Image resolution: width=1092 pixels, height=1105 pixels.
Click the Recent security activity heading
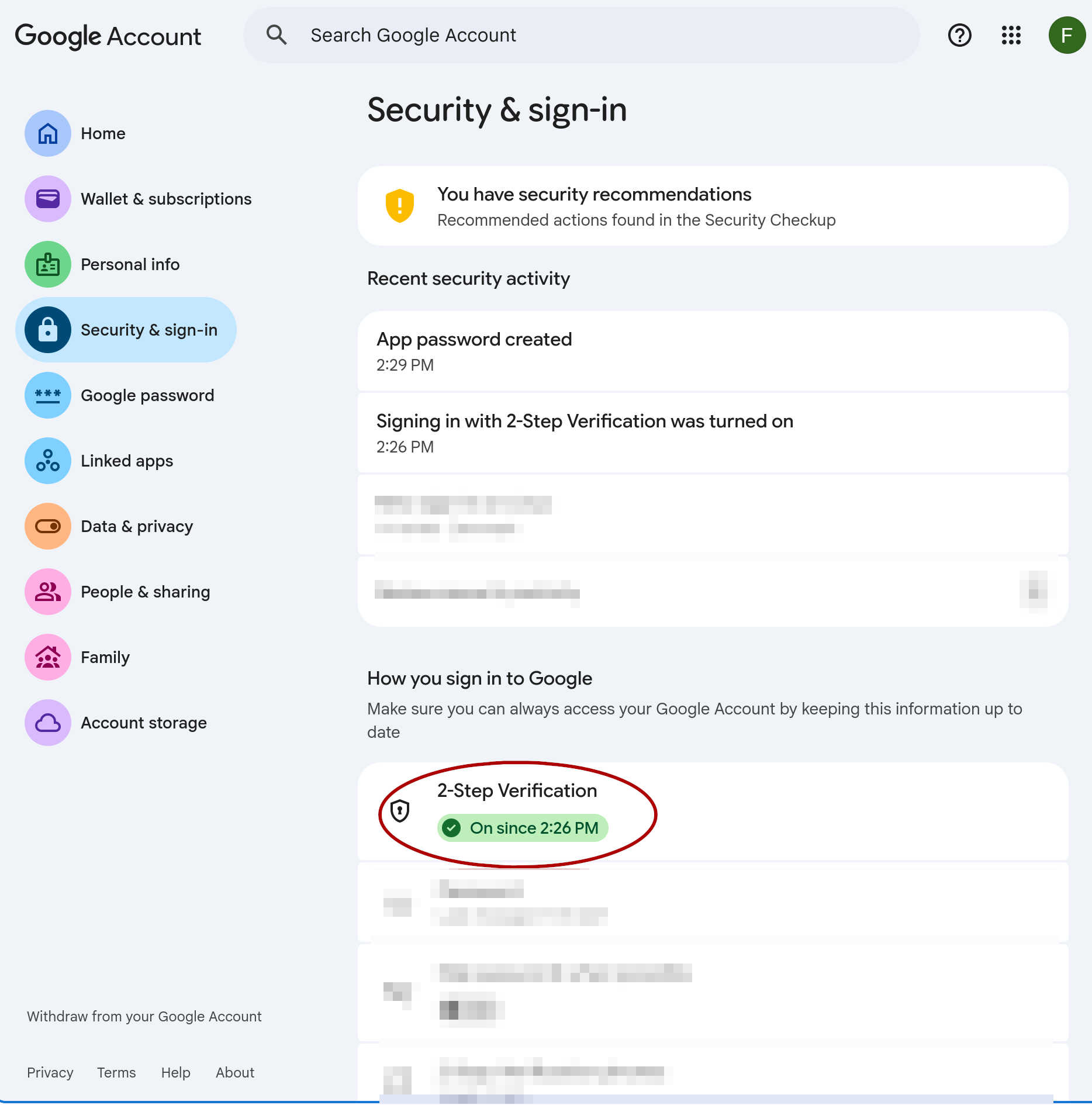468,278
